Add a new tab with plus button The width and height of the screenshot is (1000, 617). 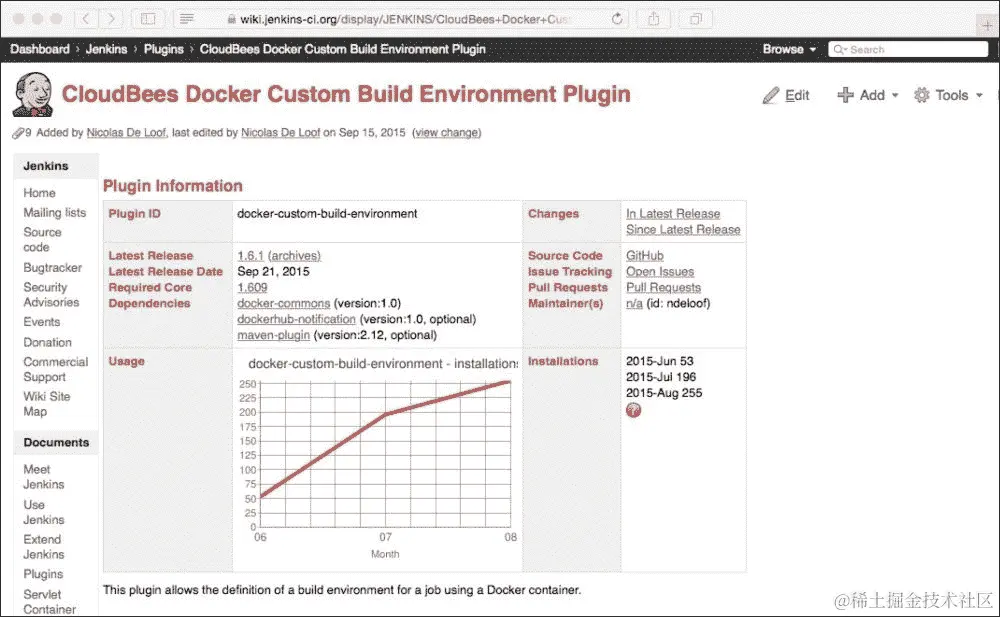point(987,26)
